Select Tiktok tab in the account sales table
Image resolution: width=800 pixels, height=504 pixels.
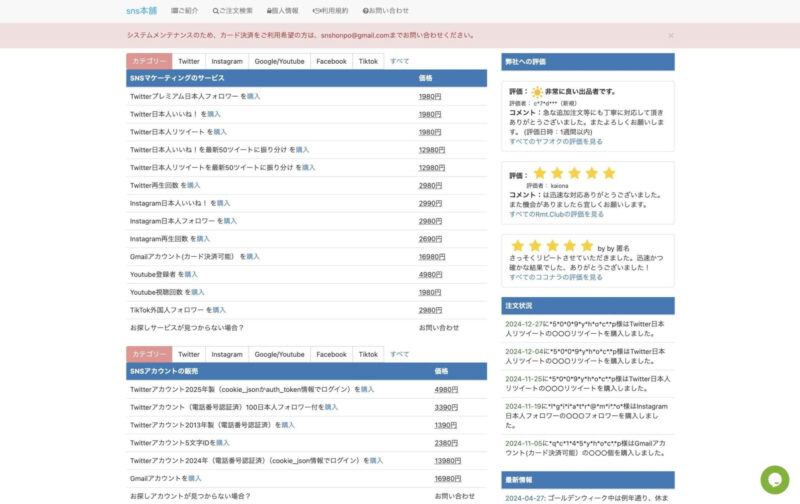coord(368,354)
